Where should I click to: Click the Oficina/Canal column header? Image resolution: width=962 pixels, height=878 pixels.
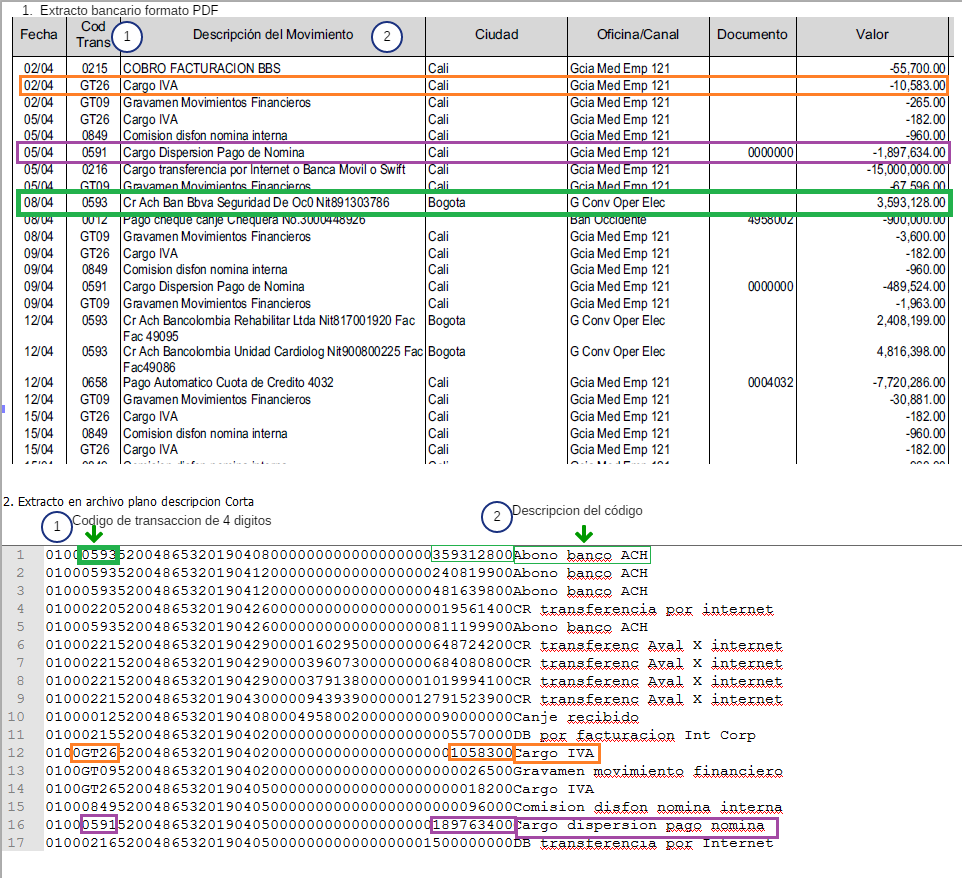click(637, 35)
